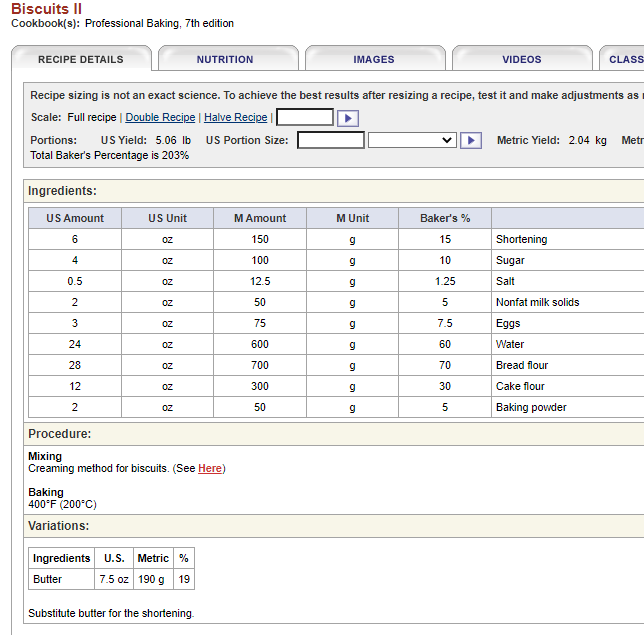The width and height of the screenshot is (644, 635).
Task: Open the Videos tab
Action: pos(522,59)
